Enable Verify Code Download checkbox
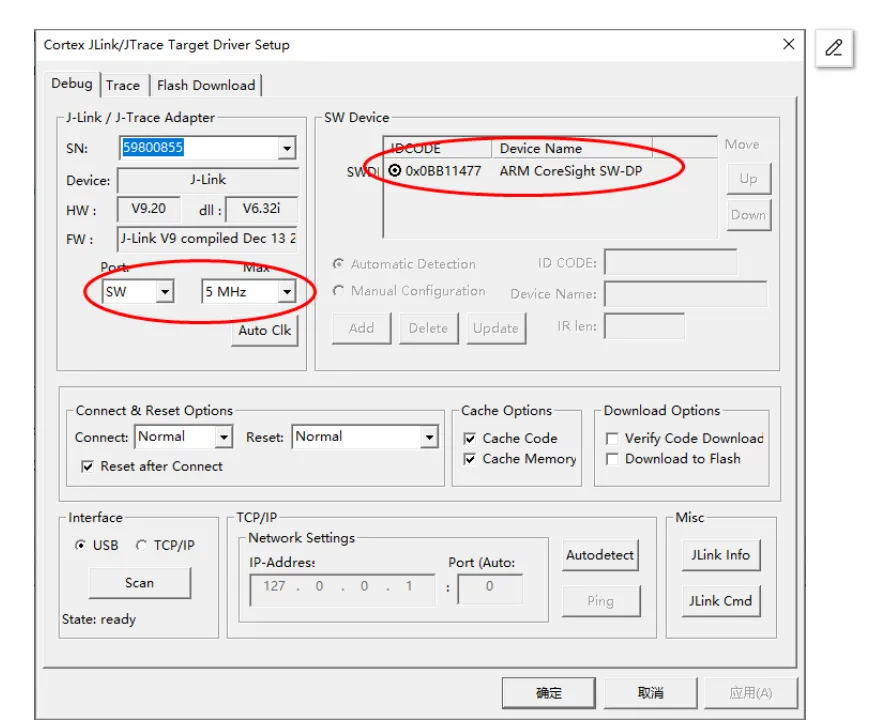The image size is (885, 725). (612, 438)
